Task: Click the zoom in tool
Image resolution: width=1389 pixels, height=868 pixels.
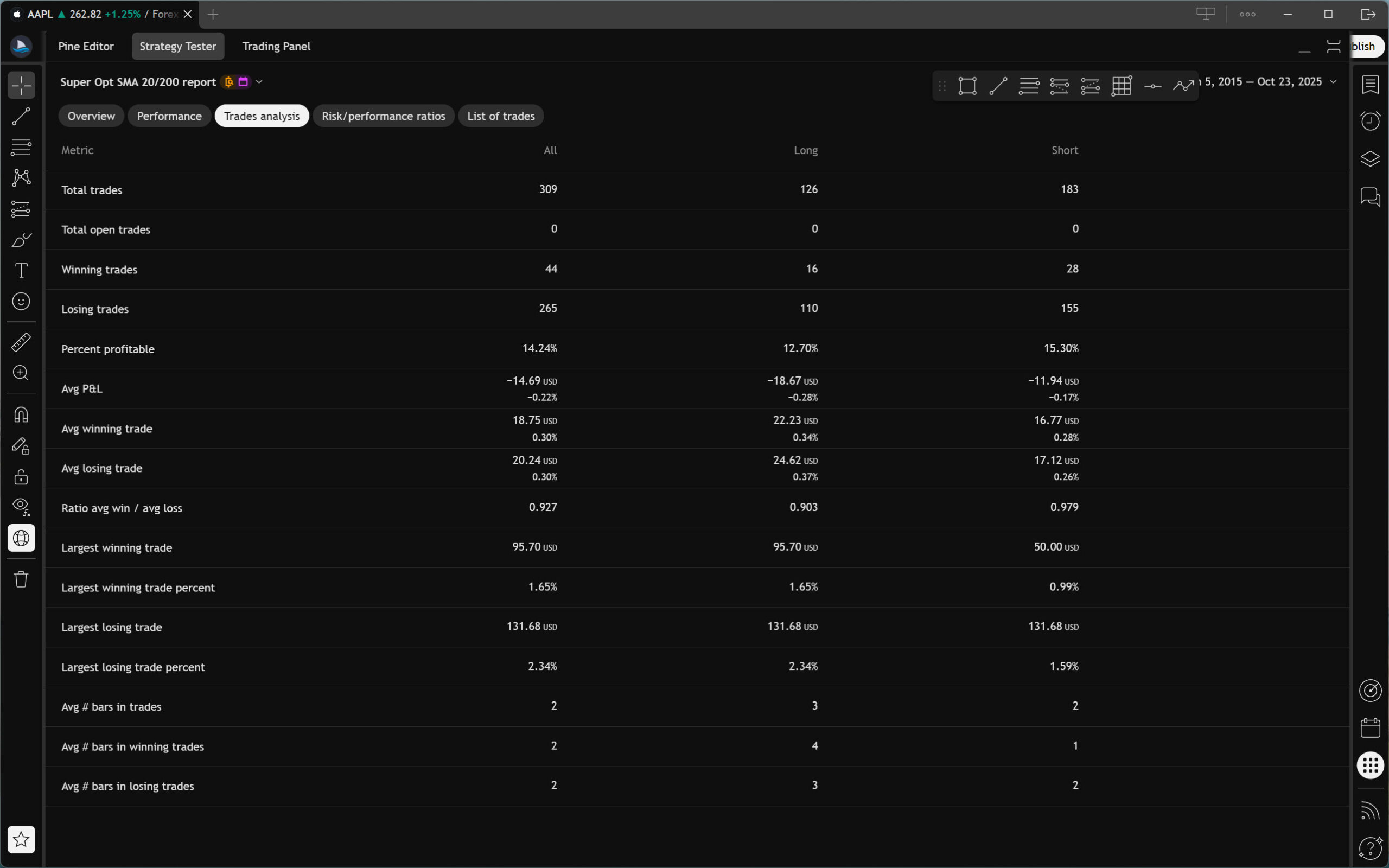Action: click(21, 373)
